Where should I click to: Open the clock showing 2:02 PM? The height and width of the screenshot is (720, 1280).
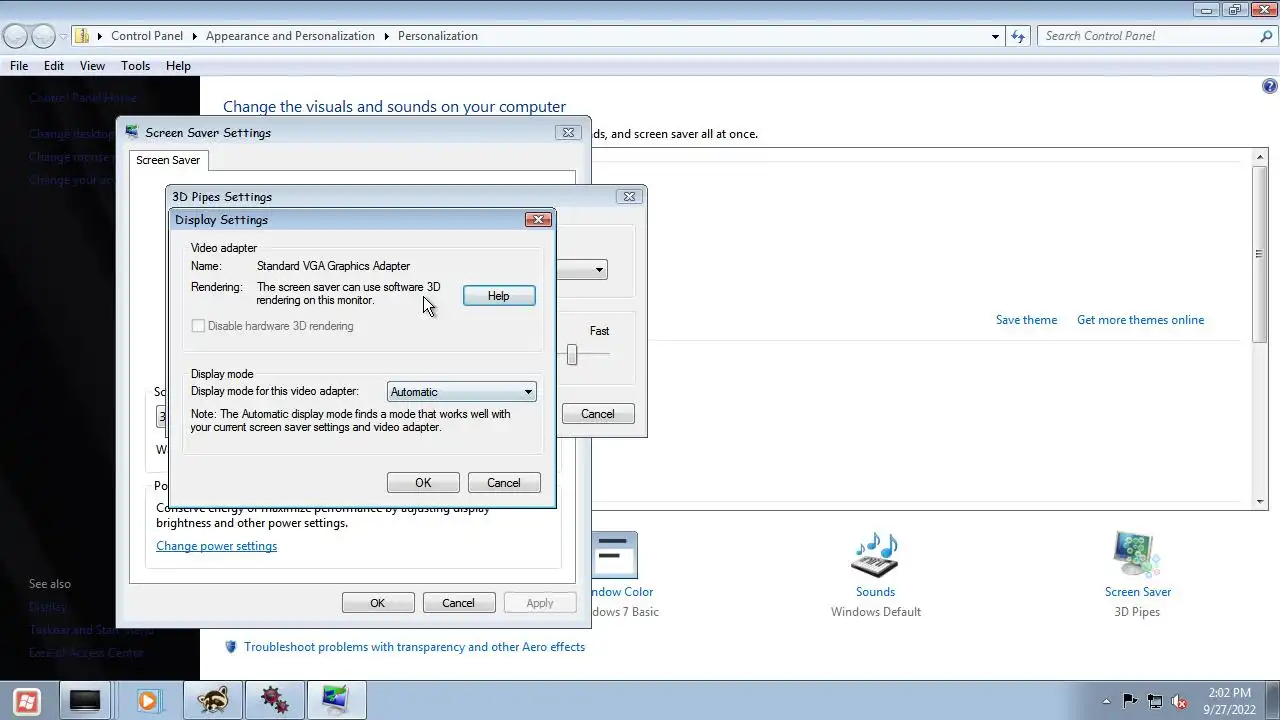click(x=1229, y=701)
